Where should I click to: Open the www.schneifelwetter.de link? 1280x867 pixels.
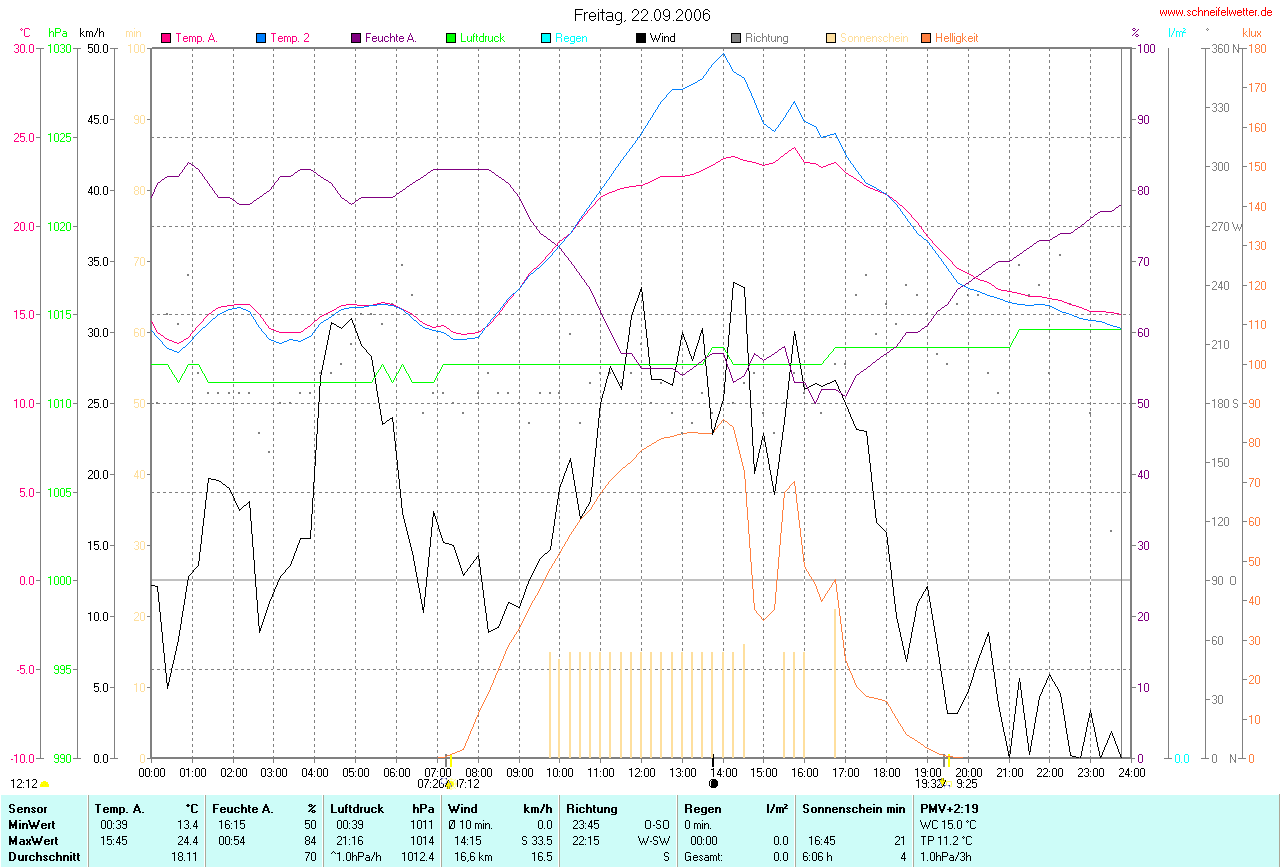(1215, 12)
